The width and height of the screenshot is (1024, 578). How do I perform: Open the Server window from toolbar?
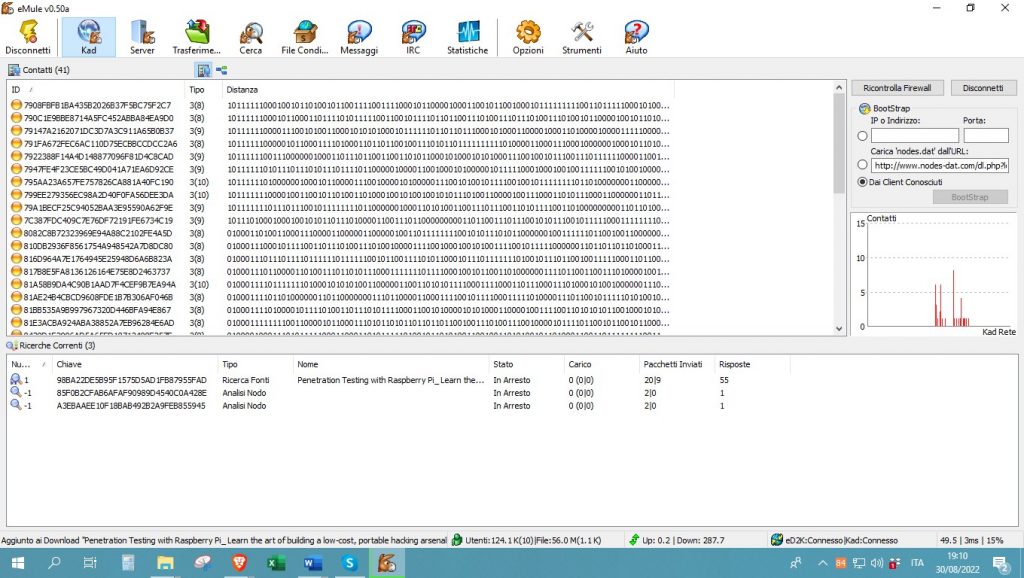pyautogui.click(x=142, y=37)
